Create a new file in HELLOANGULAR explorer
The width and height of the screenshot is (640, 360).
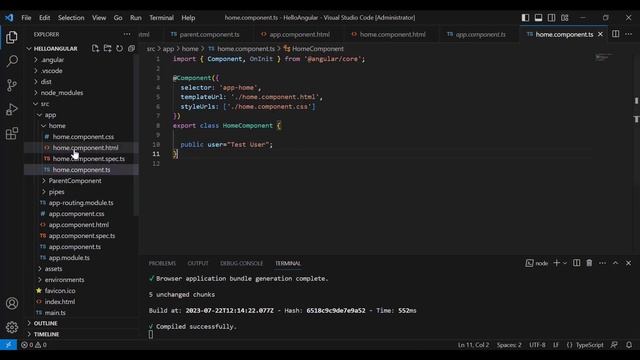(96, 49)
